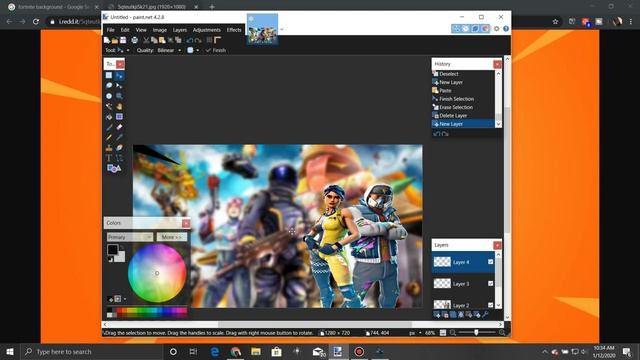640x360 pixels.
Task: Open the Layers menu
Action: [180, 30]
